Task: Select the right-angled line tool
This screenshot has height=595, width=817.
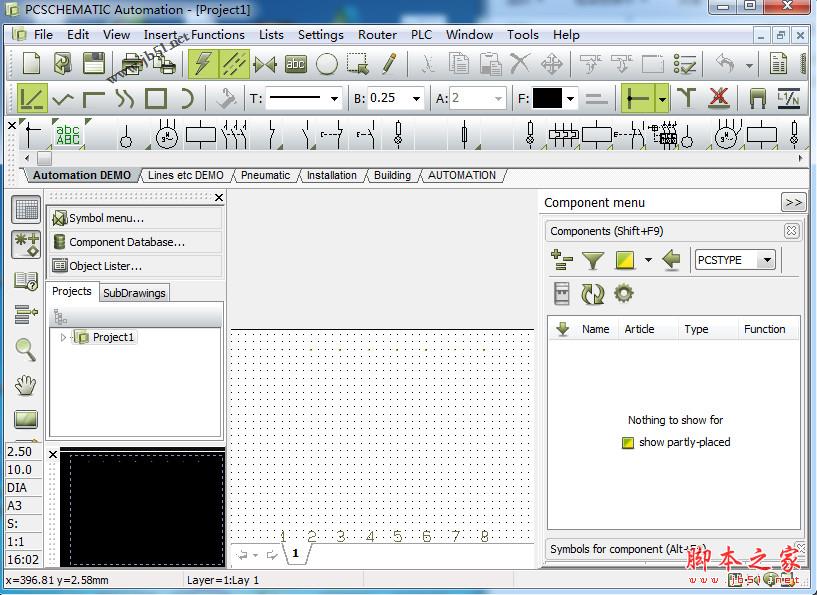Action: [x=94, y=98]
